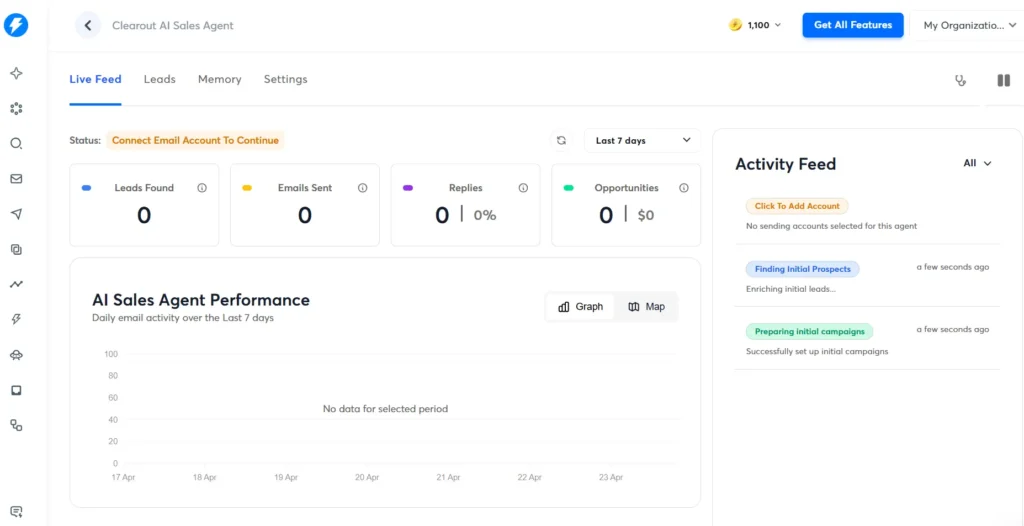Viewport: 1024px width, 526px height.
Task: Click the $0 opportunities value
Action: (645, 215)
